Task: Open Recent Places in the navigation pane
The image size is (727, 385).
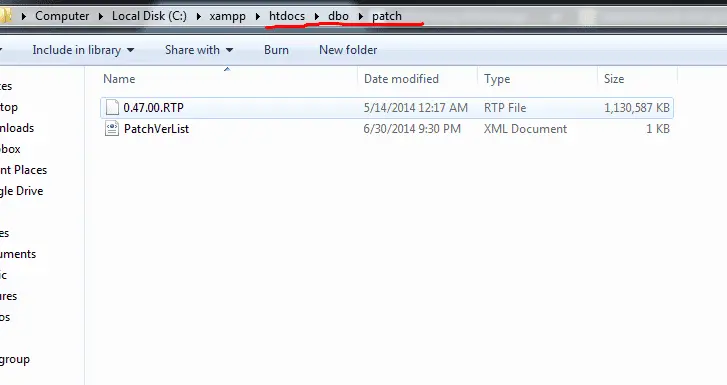Action: pos(23,170)
